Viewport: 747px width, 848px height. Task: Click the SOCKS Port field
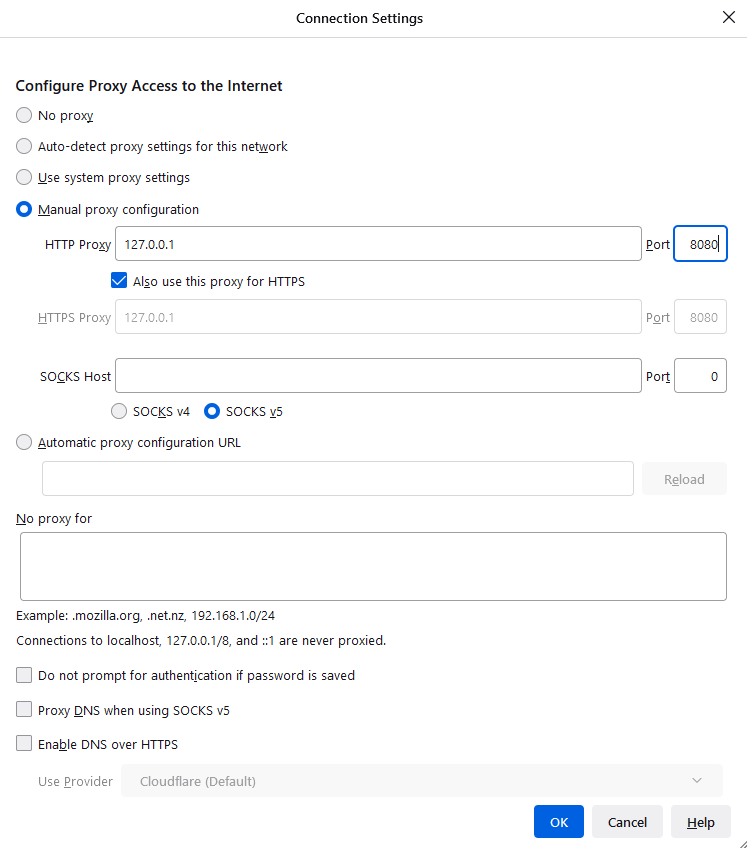(700, 376)
